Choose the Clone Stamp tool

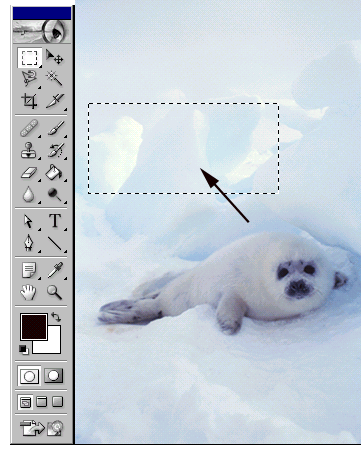[29, 150]
